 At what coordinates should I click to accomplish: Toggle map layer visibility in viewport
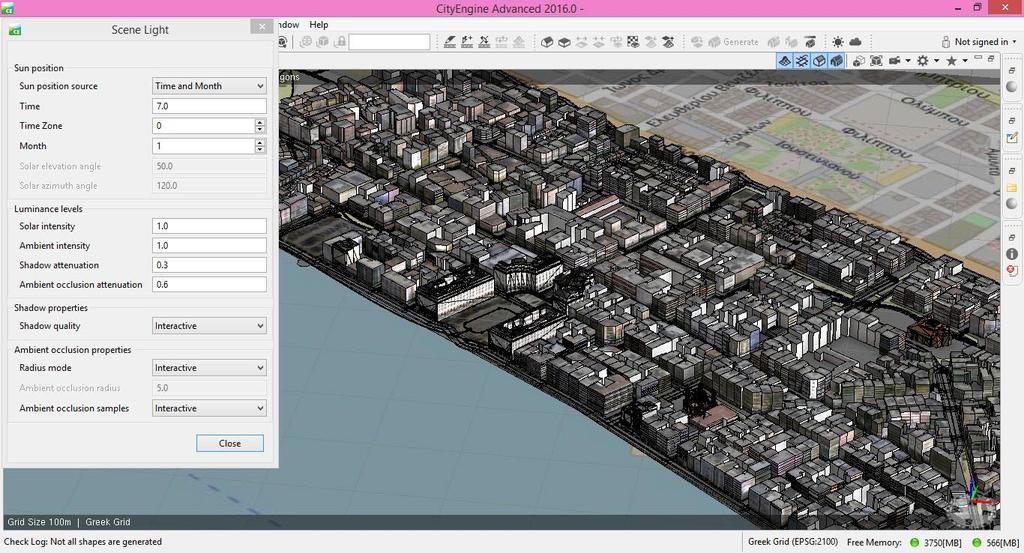[x=784, y=61]
